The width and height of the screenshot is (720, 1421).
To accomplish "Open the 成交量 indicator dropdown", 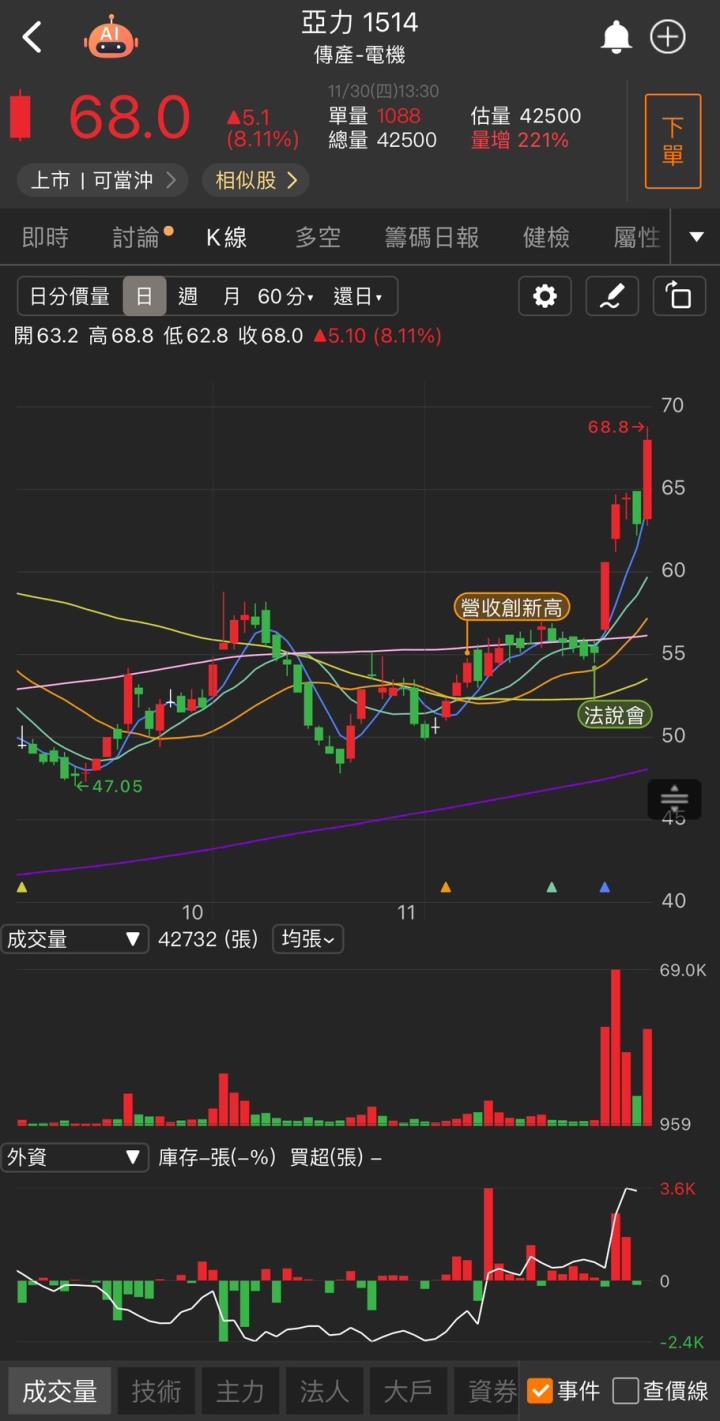I will pos(75,939).
